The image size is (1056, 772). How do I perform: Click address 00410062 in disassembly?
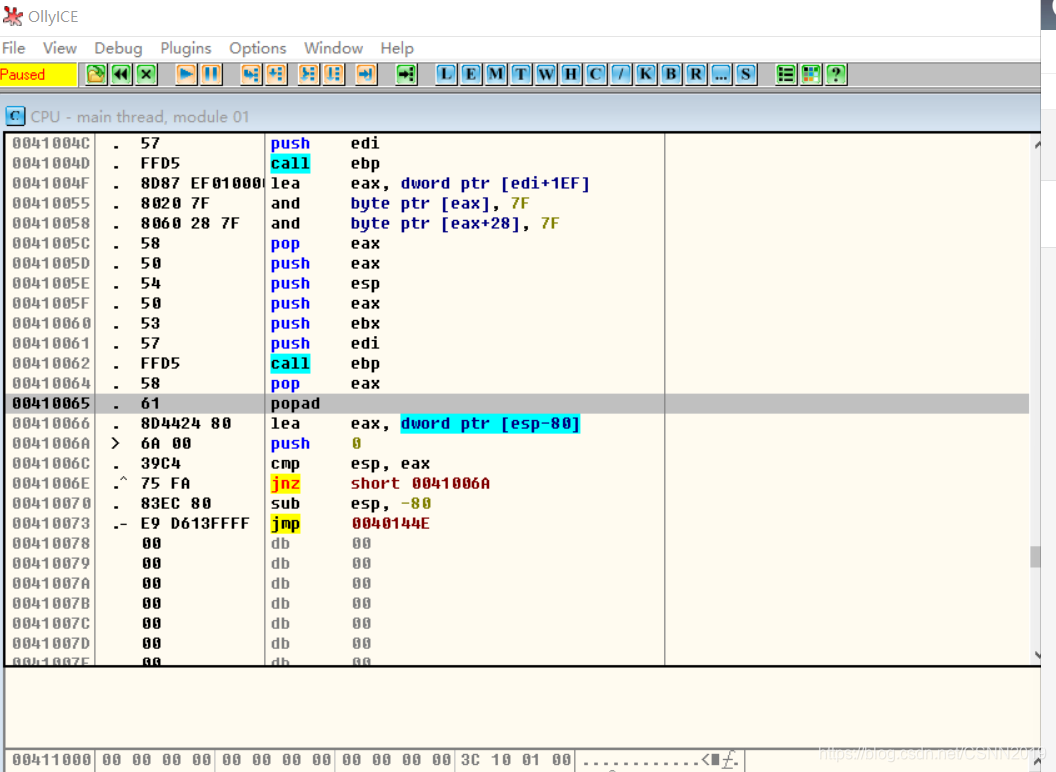(51, 363)
